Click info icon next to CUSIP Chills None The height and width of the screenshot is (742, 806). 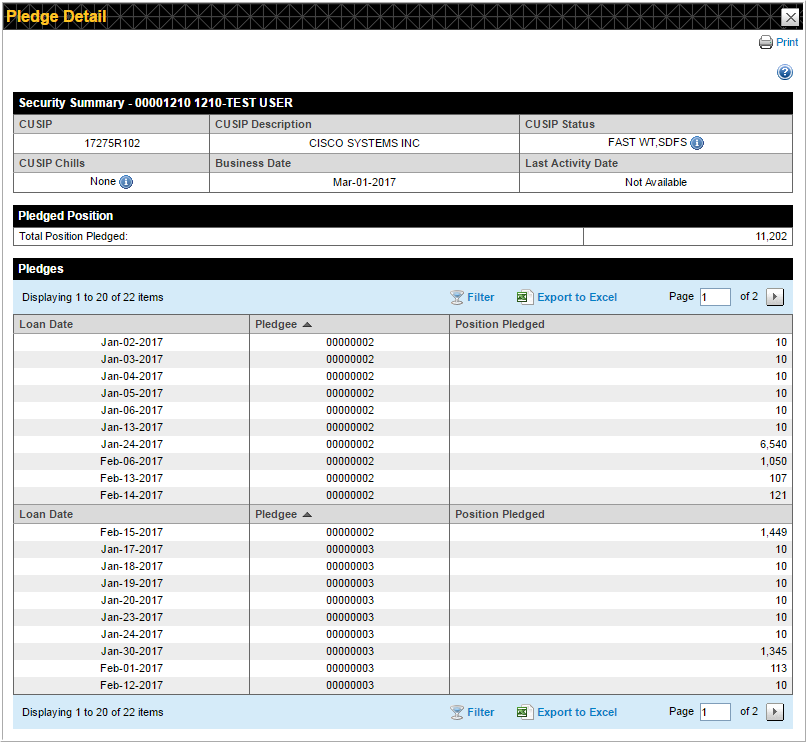(x=126, y=182)
